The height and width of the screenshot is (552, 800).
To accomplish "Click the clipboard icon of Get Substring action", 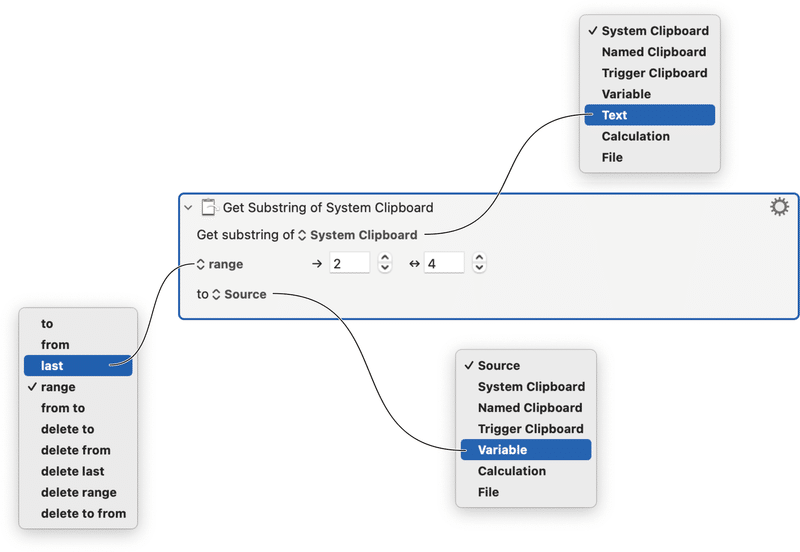I will (x=209, y=207).
